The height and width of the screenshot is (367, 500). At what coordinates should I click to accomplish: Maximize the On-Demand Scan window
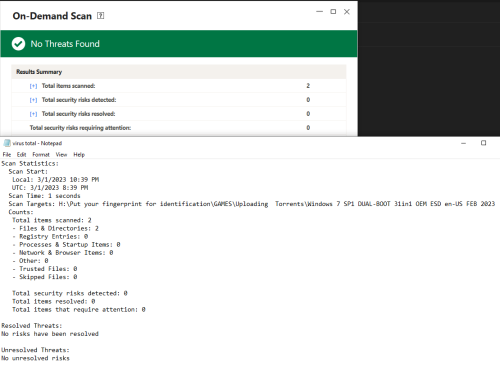[333, 12]
